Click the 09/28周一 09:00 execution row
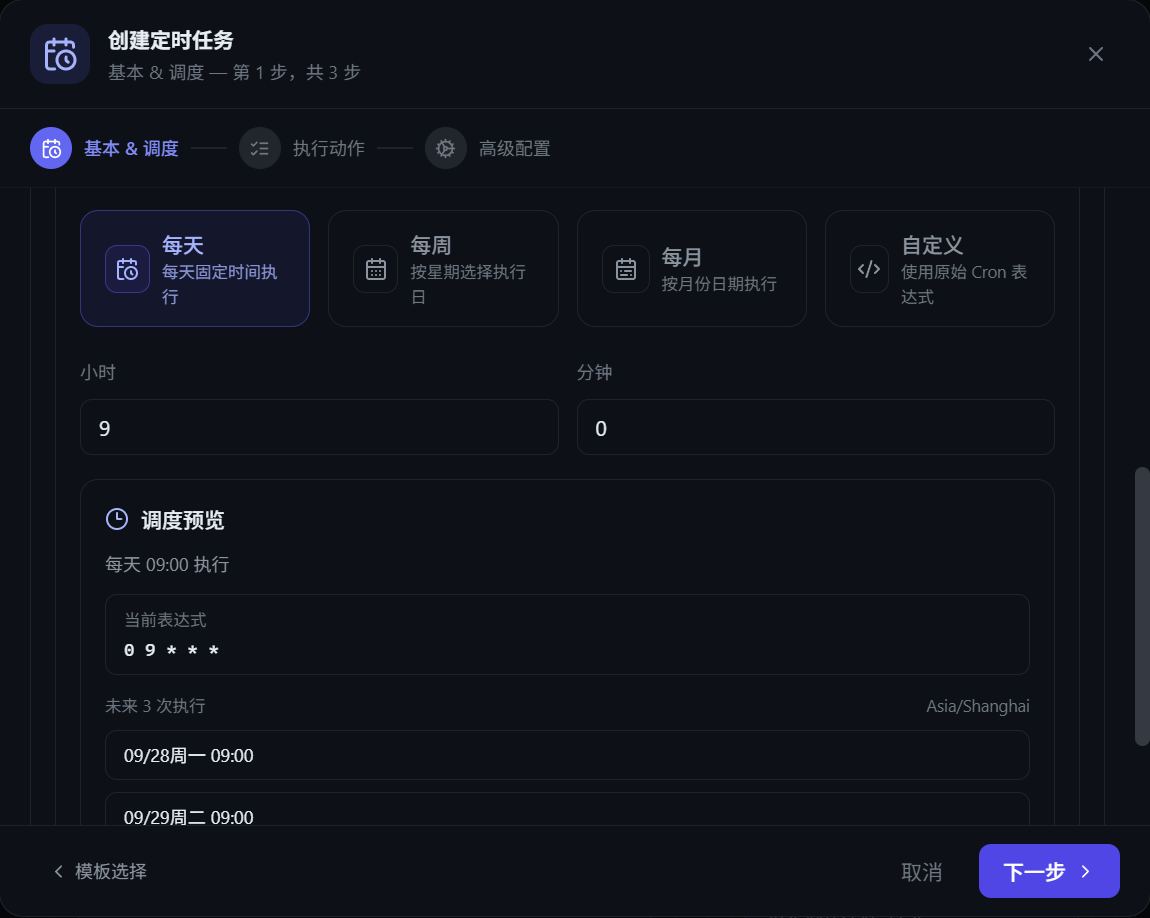The width and height of the screenshot is (1150, 918). coord(567,755)
